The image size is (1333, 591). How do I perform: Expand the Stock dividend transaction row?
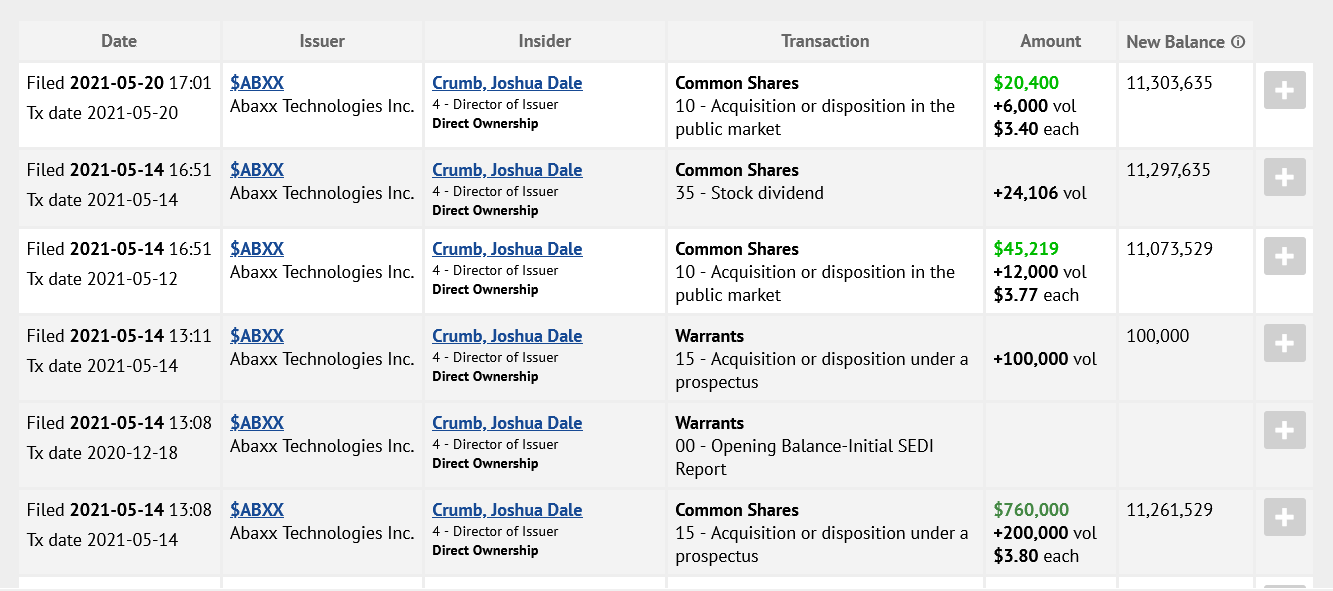(x=1285, y=177)
